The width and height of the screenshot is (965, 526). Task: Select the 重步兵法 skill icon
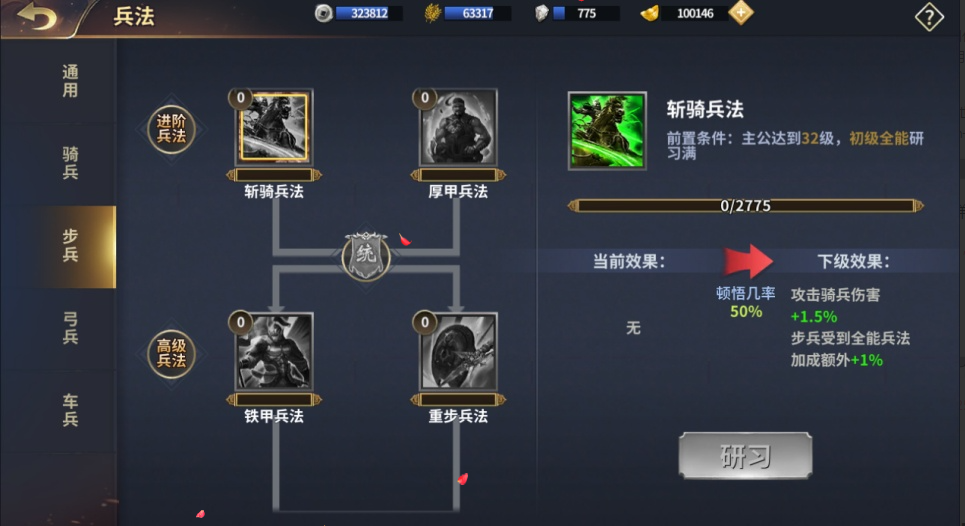pyautogui.click(x=458, y=351)
